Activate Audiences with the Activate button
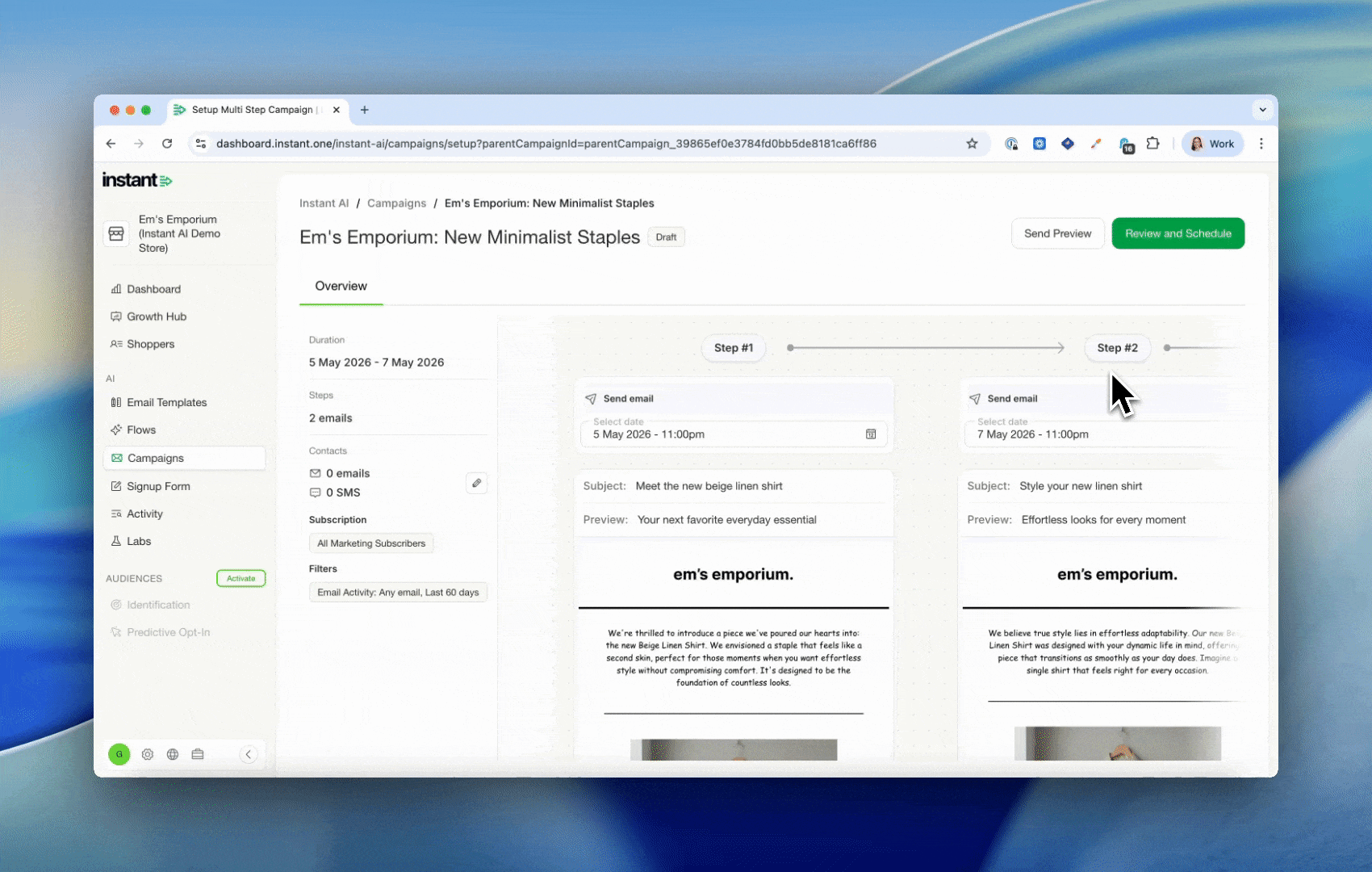This screenshot has width=1372, height=872. [x=241, y=578]
